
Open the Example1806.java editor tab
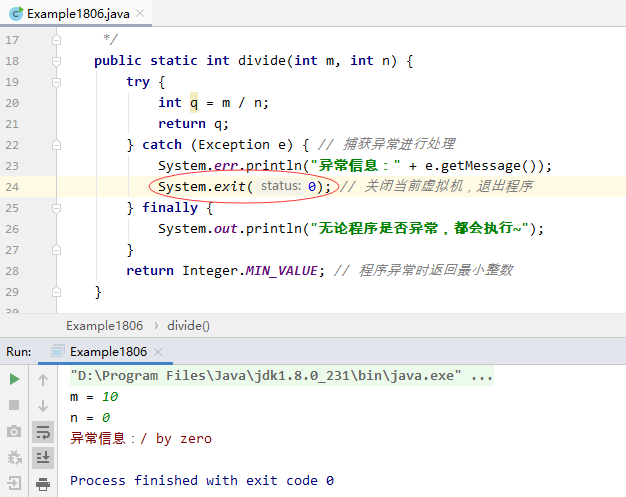pyautogui.click(x=76, y=14)
